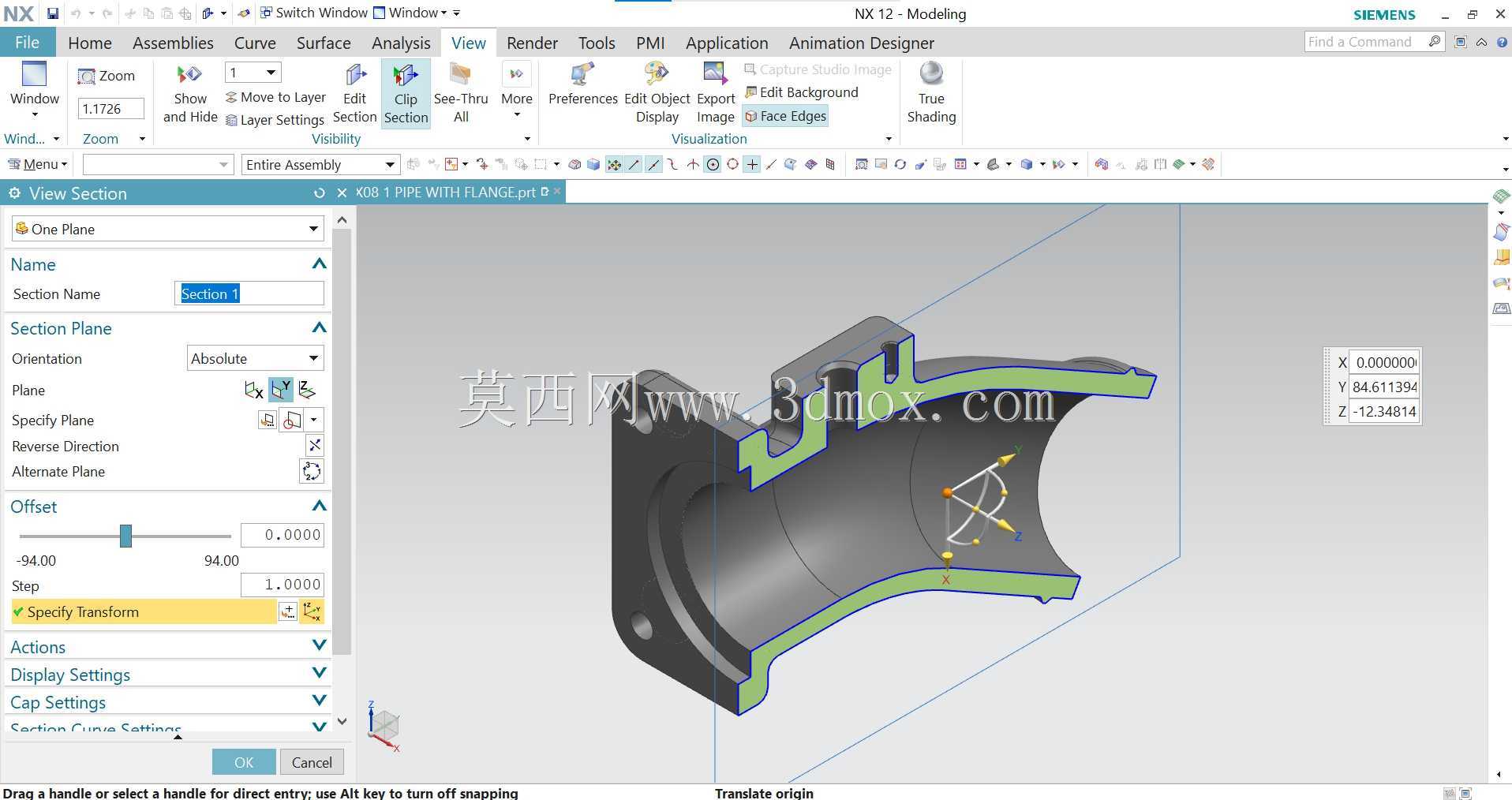Click the Step value field
Viewport: 1512px width, 800px height.
tap(282, 585)
